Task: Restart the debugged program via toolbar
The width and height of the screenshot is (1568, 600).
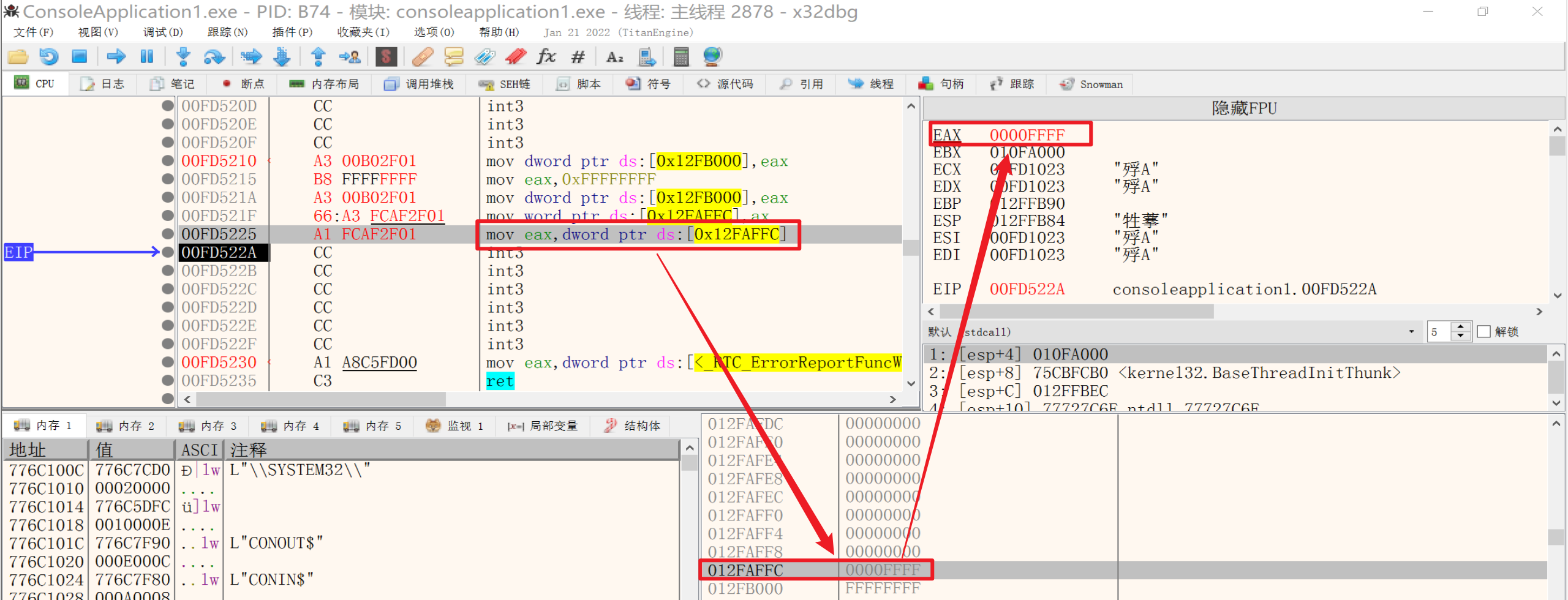Action: (x=49, y=57)
